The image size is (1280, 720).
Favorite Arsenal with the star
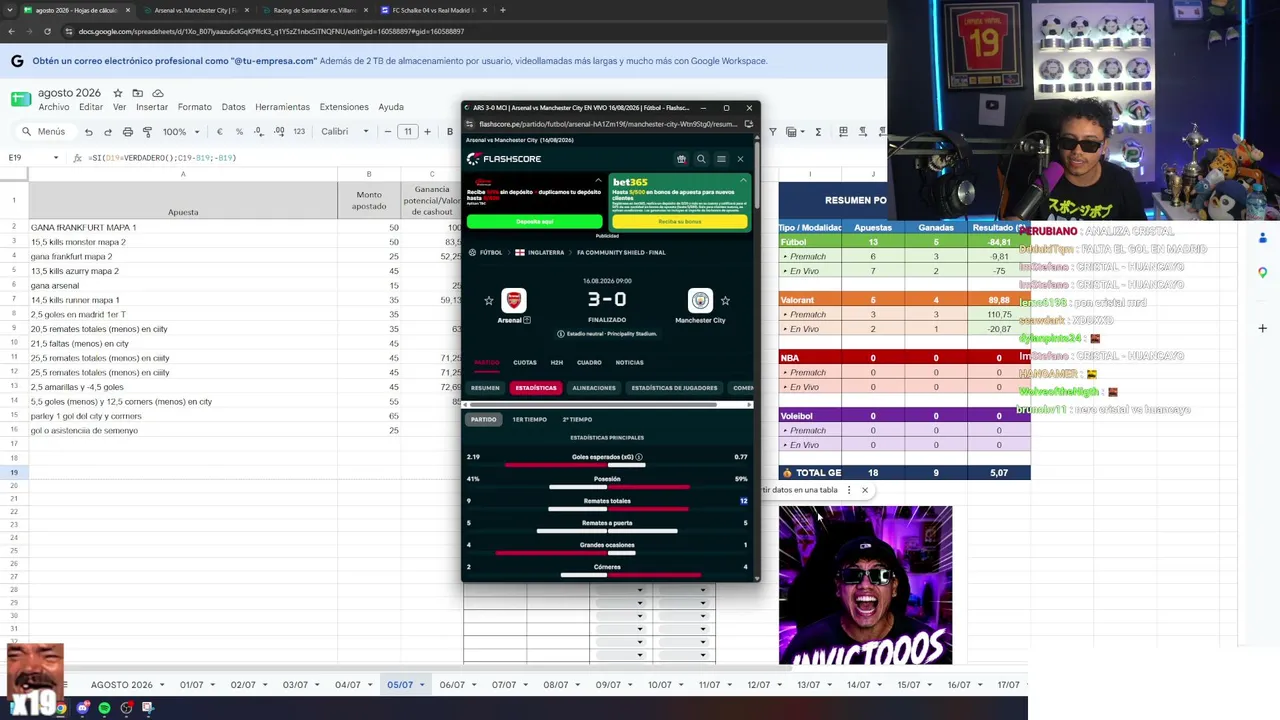[x=489, y=300]
